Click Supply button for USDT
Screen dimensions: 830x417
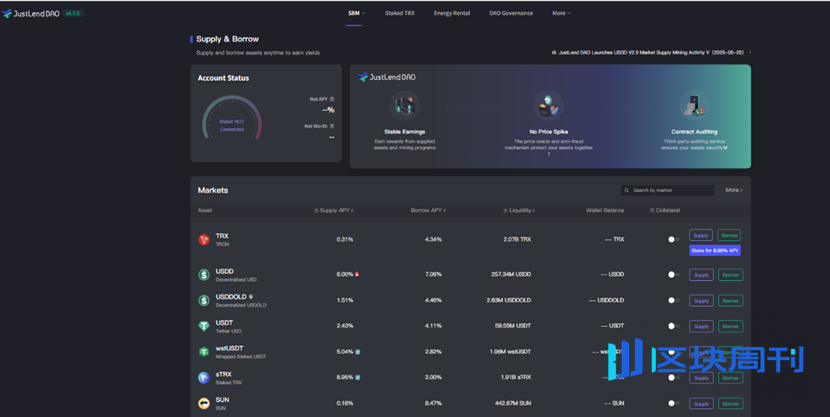(701, 327)
